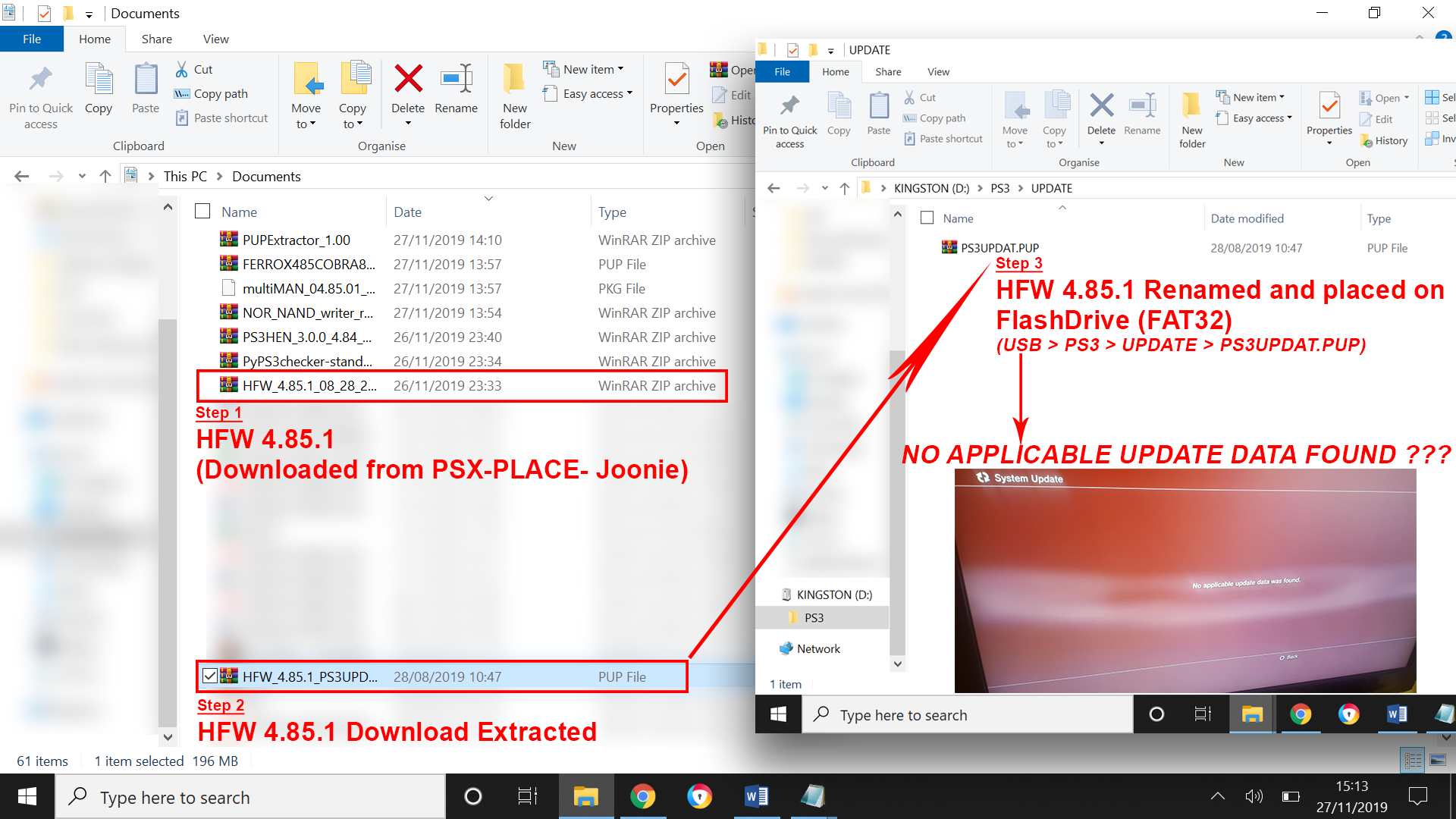Open Customize Quick Access Toolbar in Documents

tap(89, 14)
